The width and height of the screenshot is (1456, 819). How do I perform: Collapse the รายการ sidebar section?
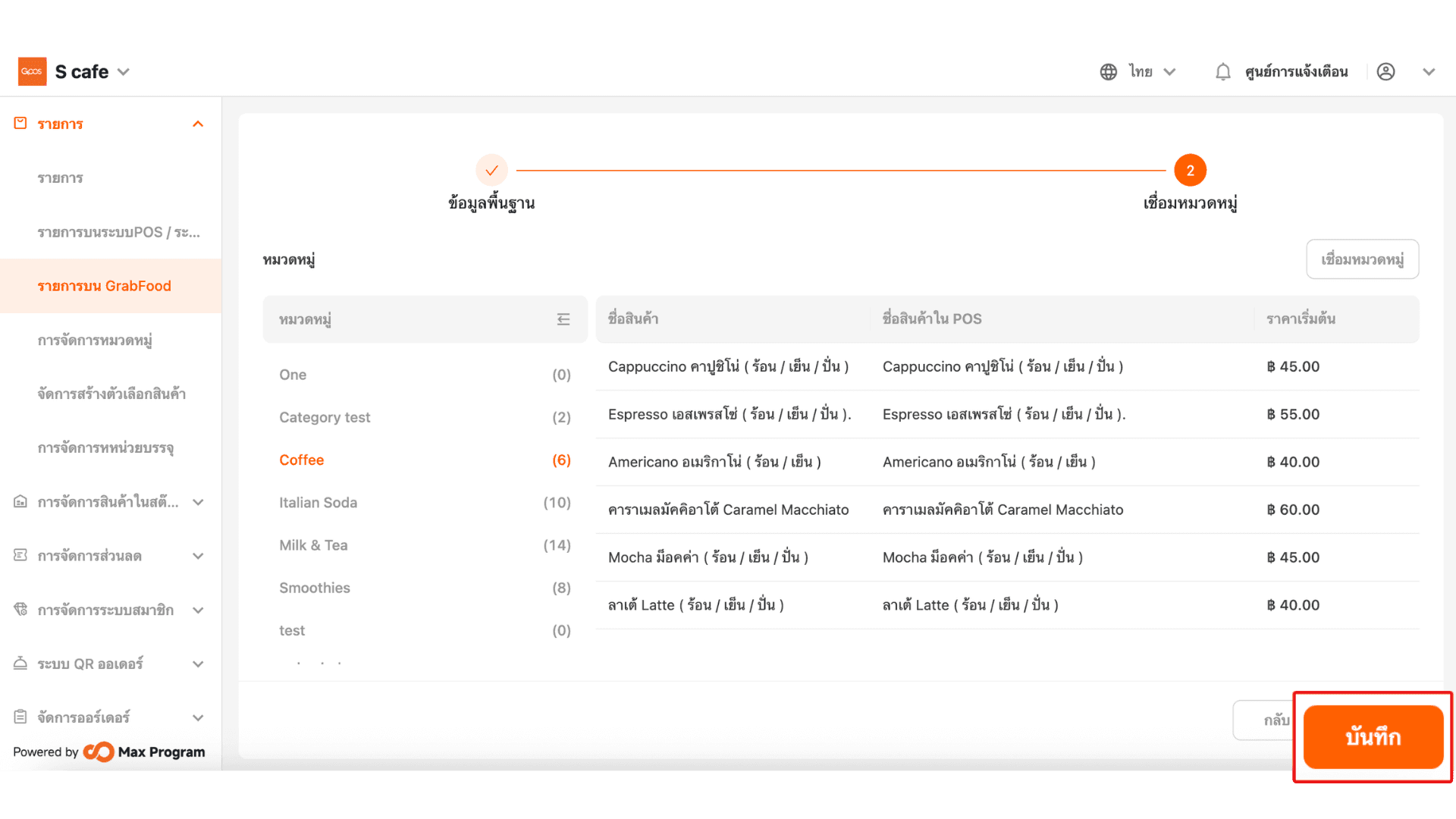(198, 124)
